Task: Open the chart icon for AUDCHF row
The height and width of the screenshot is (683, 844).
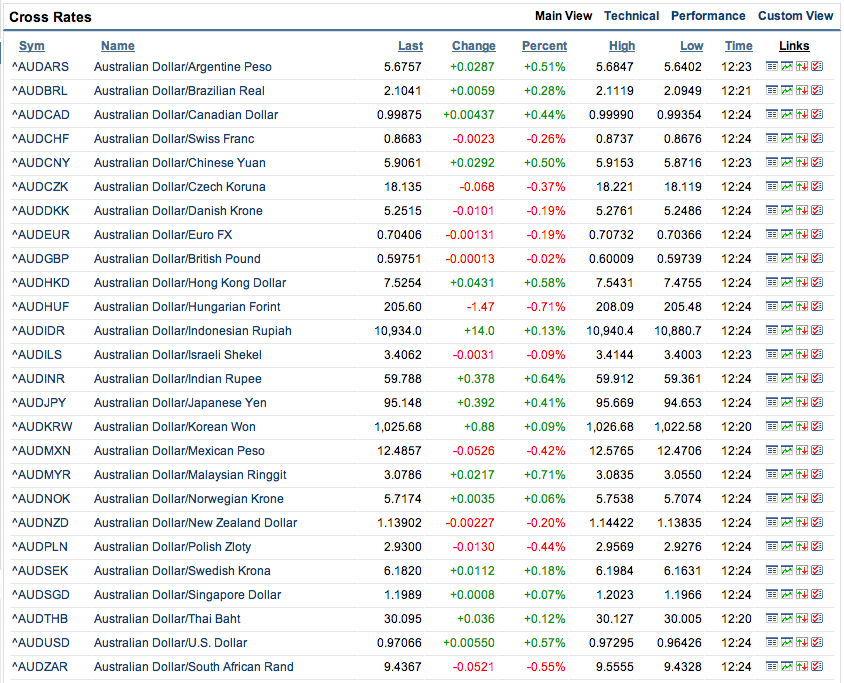Action: point(787,139)
